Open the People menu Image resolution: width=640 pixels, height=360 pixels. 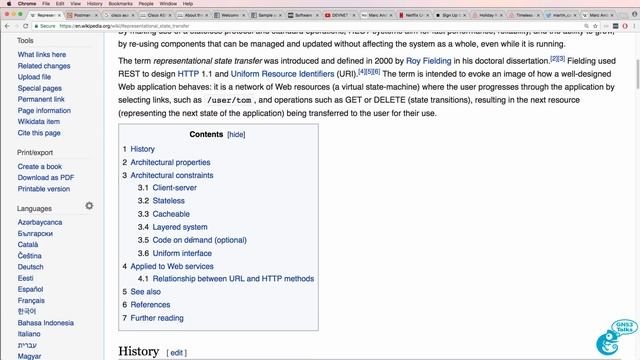(146, 4)
